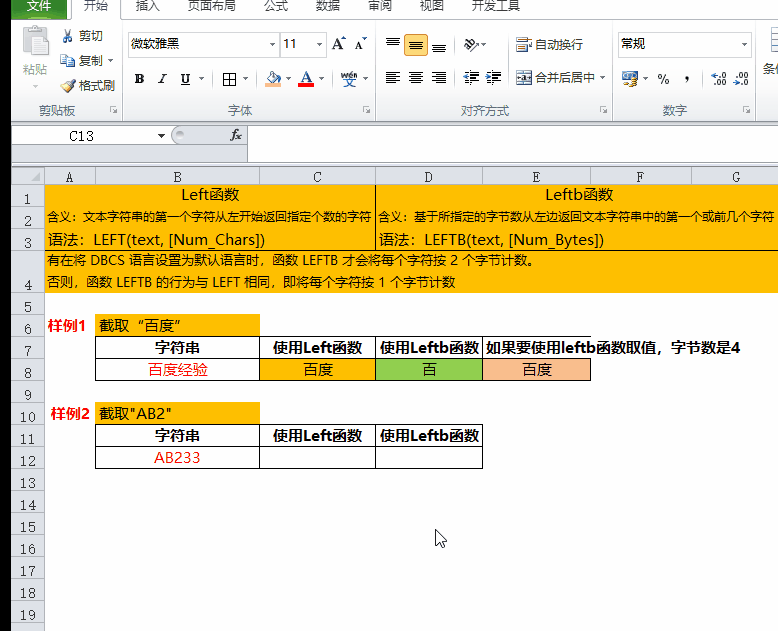
Task: Click the fill color paint bucket
Action: click(x=273, y=79)
